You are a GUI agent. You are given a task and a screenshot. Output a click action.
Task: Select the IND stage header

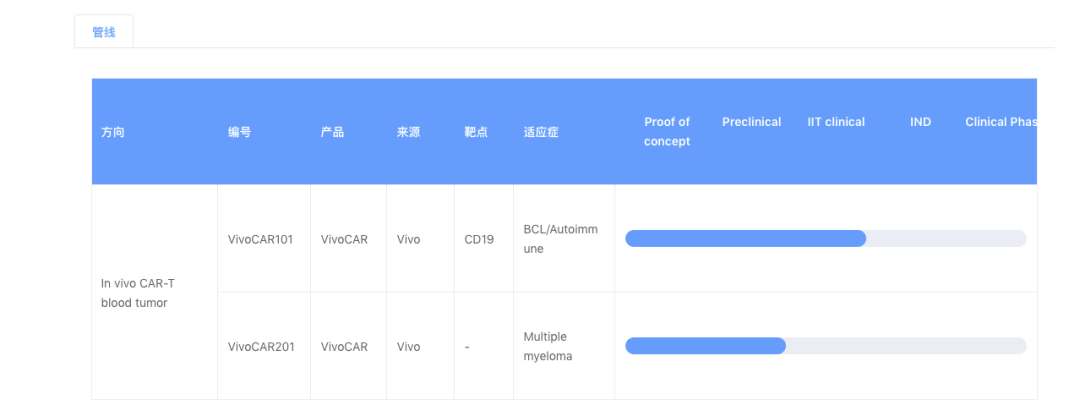pos(920,122)
